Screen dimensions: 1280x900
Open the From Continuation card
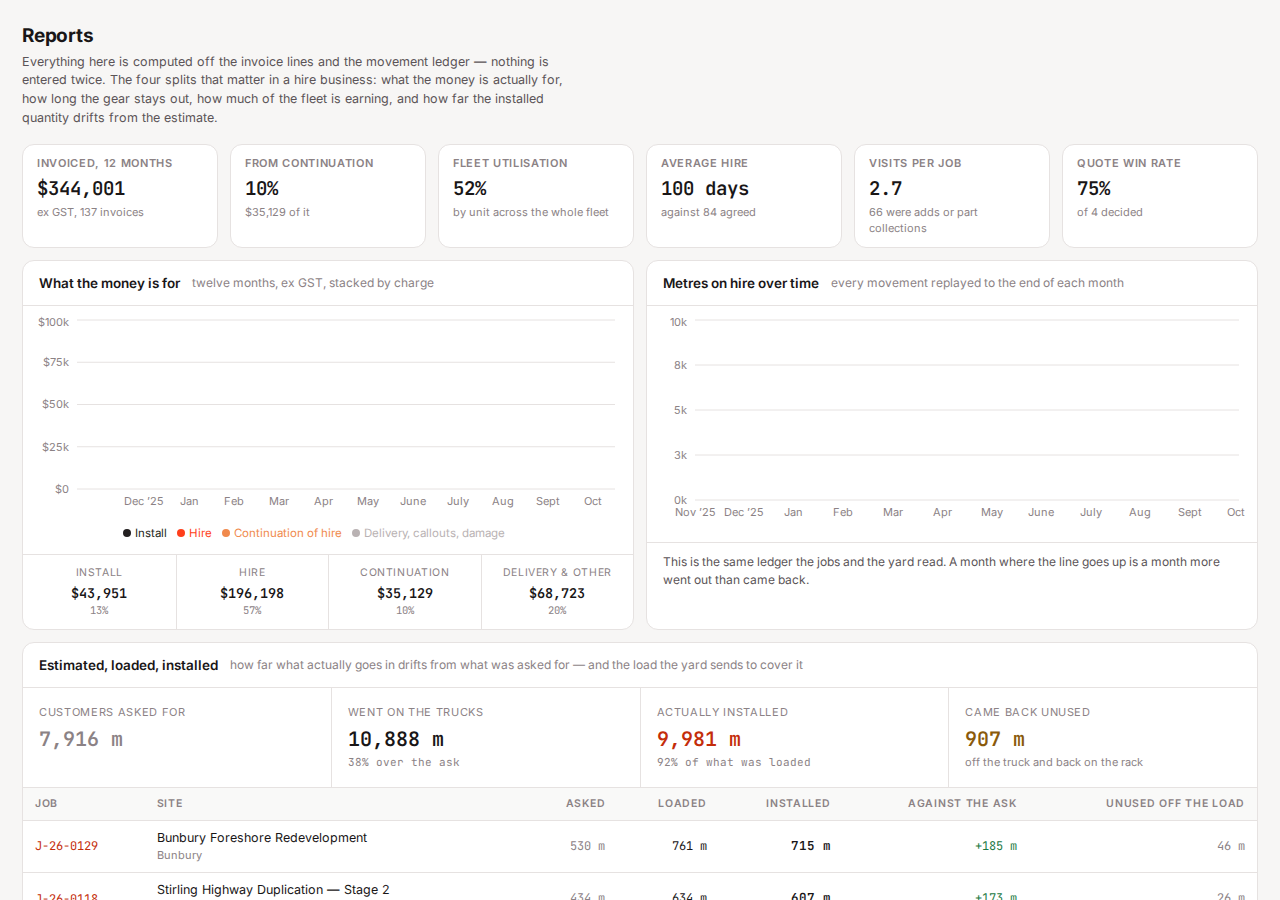[x=328, y=196]
